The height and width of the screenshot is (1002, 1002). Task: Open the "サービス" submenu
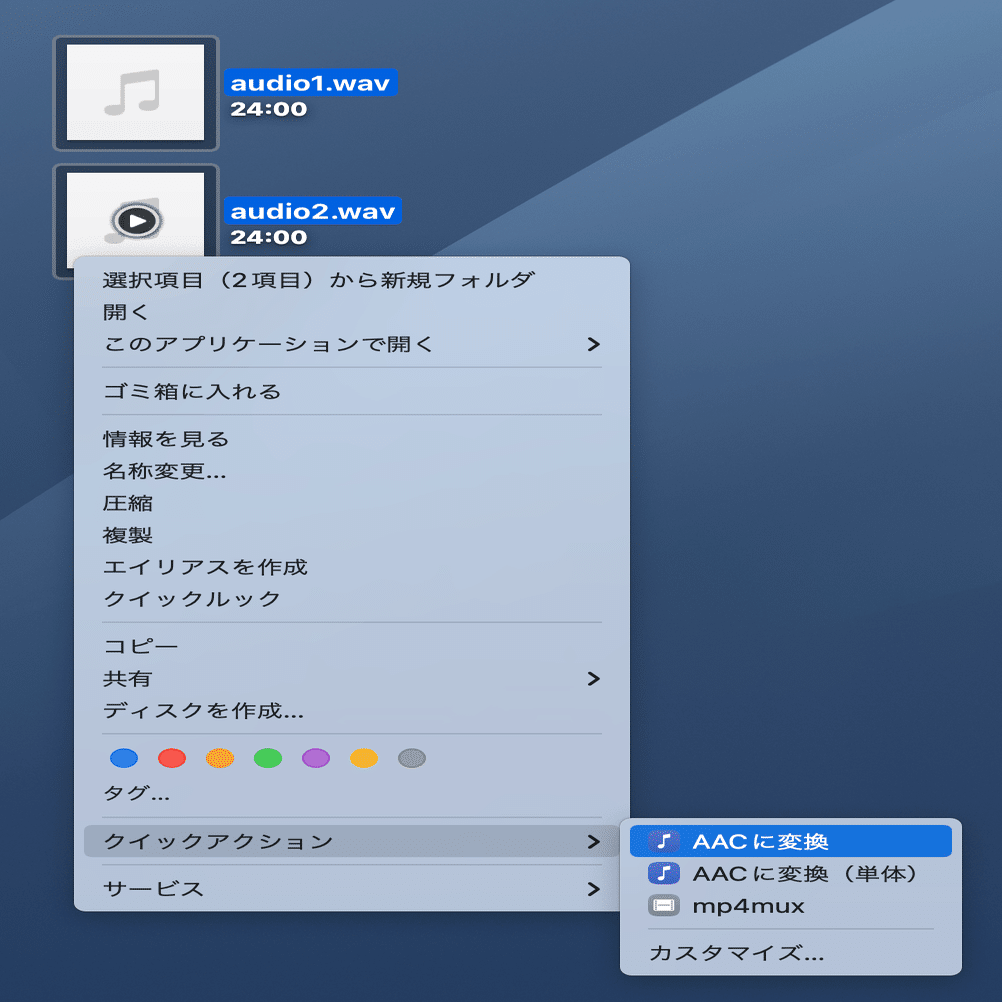[x=350, y=889]
